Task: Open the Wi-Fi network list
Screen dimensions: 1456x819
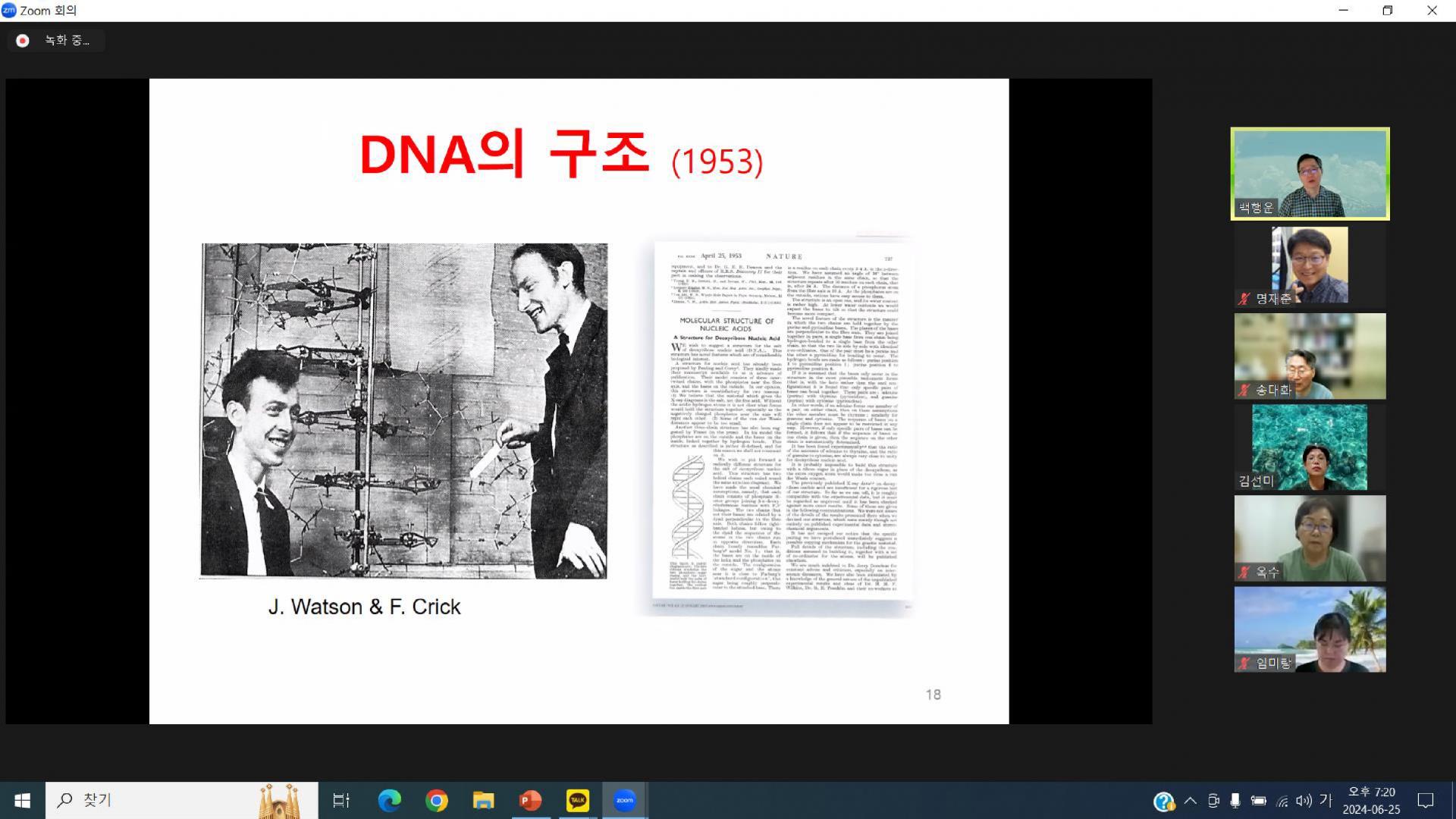Action: (1282, 800)
